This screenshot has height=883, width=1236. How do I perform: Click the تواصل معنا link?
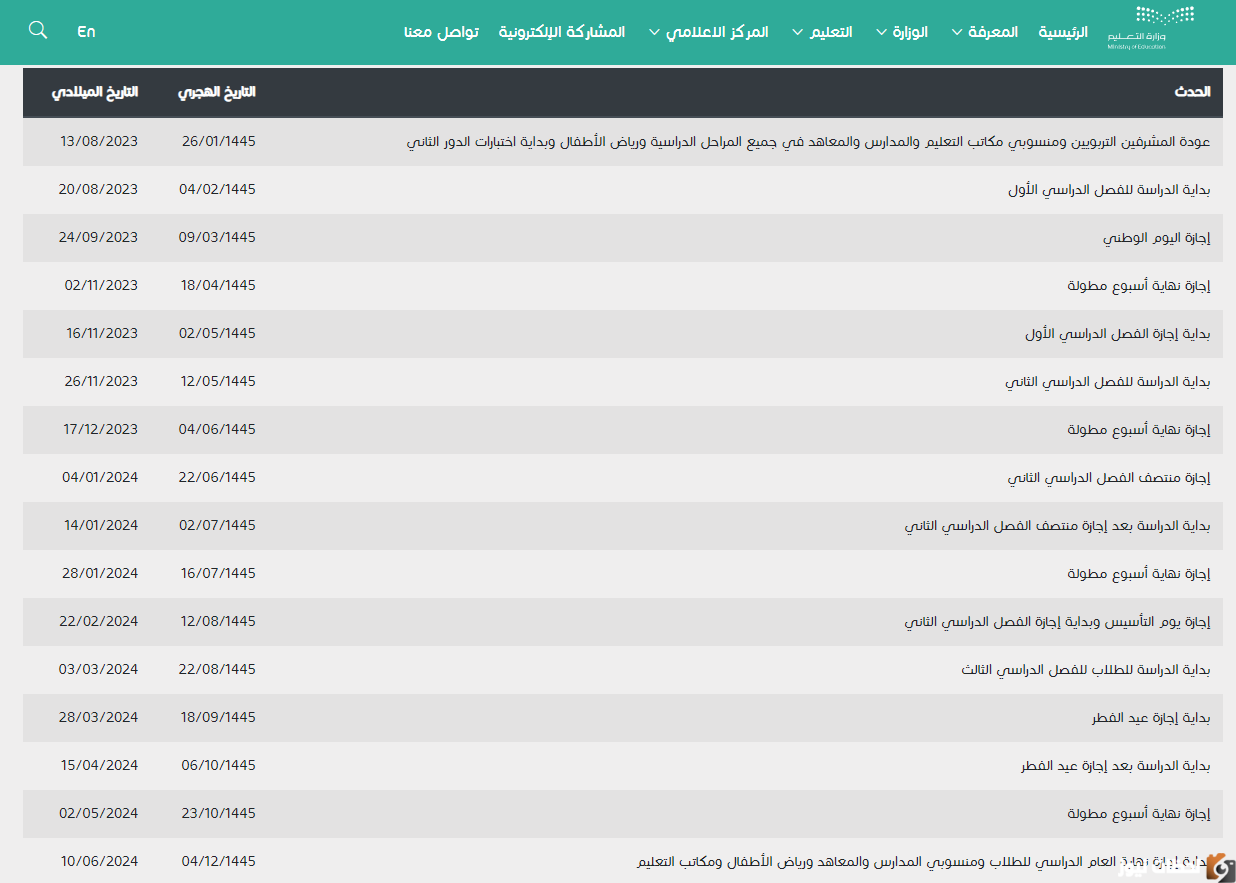click(440, 31)
